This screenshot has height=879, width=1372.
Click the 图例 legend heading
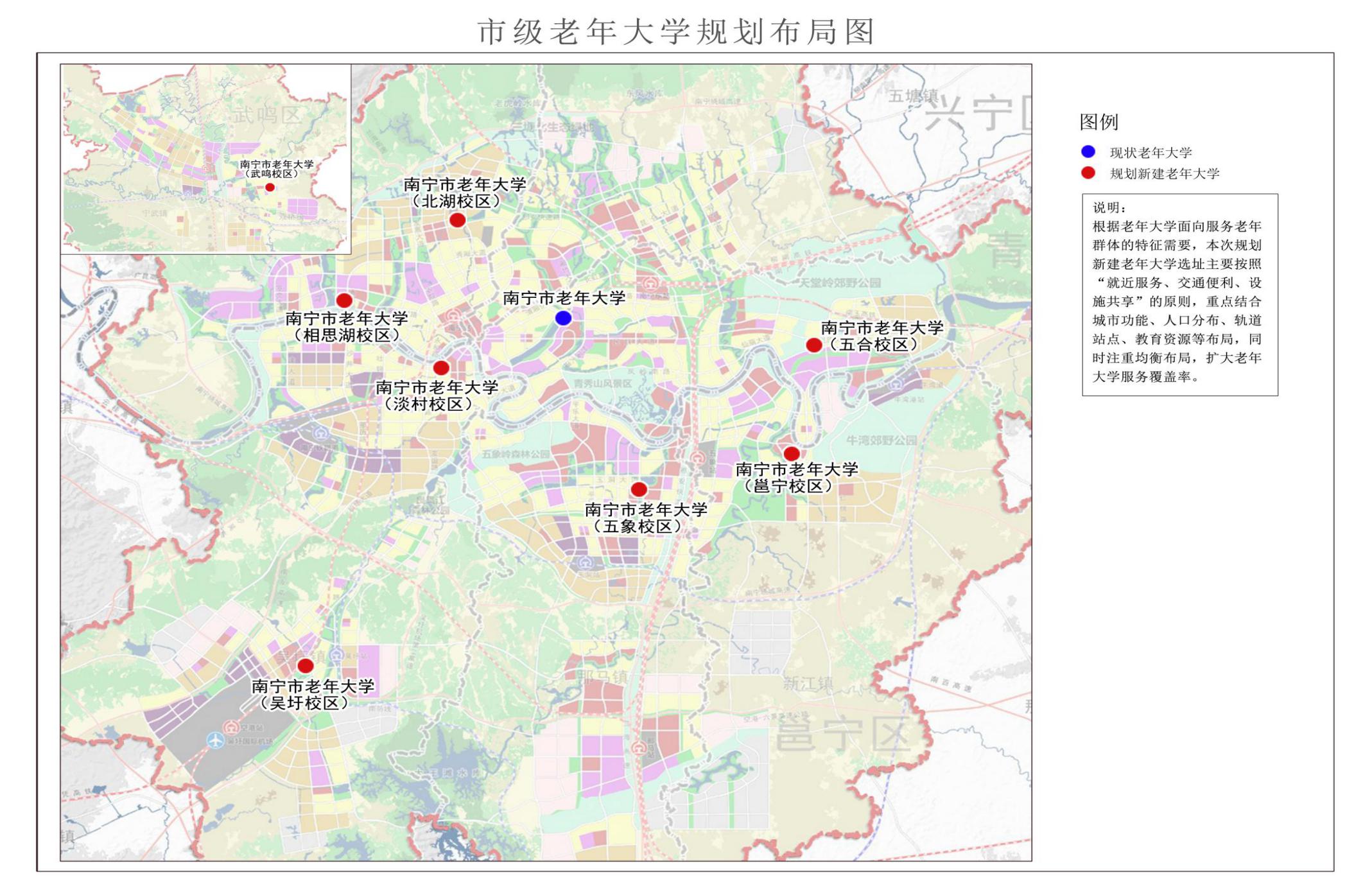(1098, 121)
